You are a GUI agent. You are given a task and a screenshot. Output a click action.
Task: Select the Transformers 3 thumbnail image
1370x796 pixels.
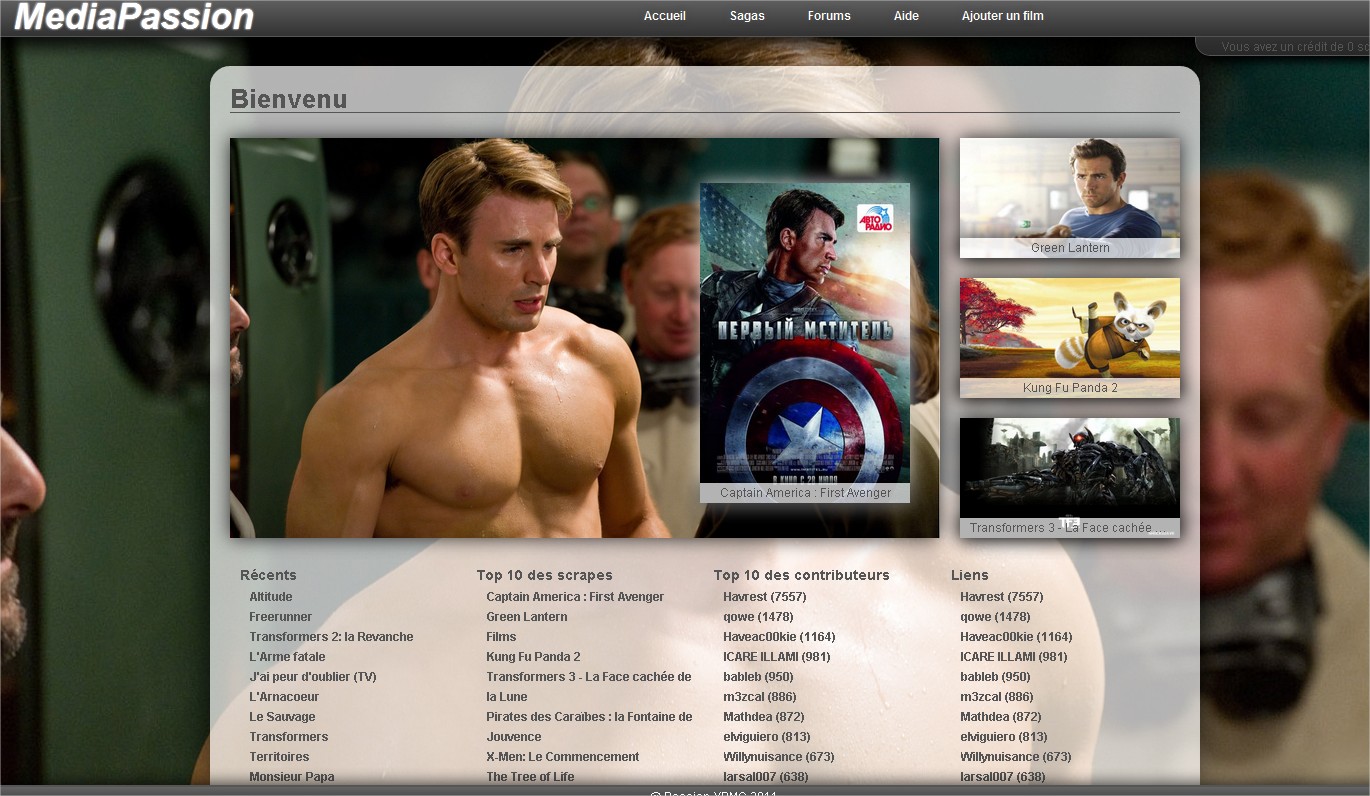(1070, 478)
